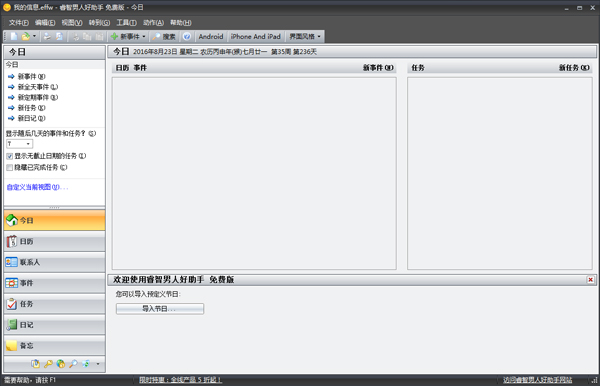Click the empty calendar events list area
The image size is (600, 386).
pyautogui.click(x=254, y=173)
